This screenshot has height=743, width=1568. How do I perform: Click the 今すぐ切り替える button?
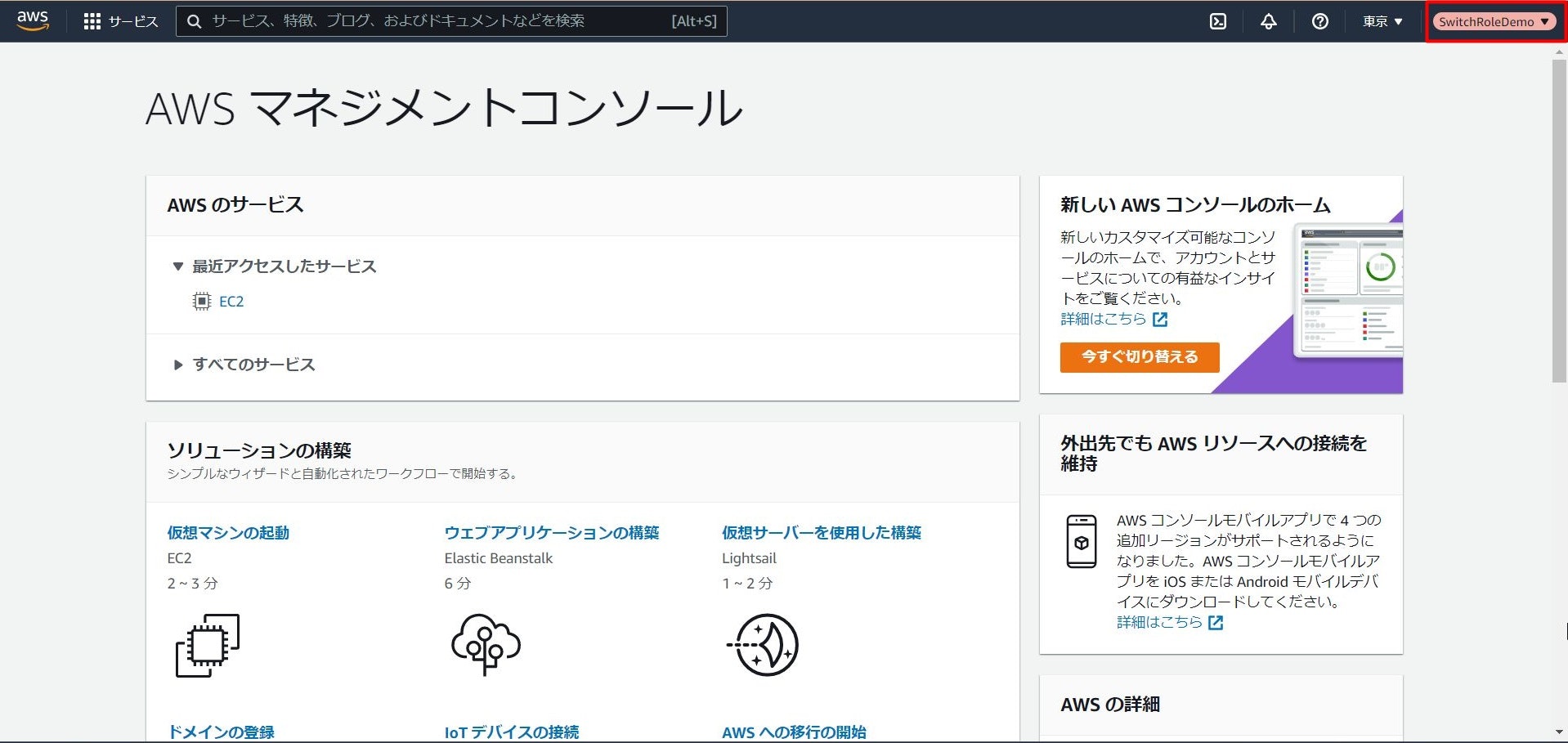[x=1140, y=357]
